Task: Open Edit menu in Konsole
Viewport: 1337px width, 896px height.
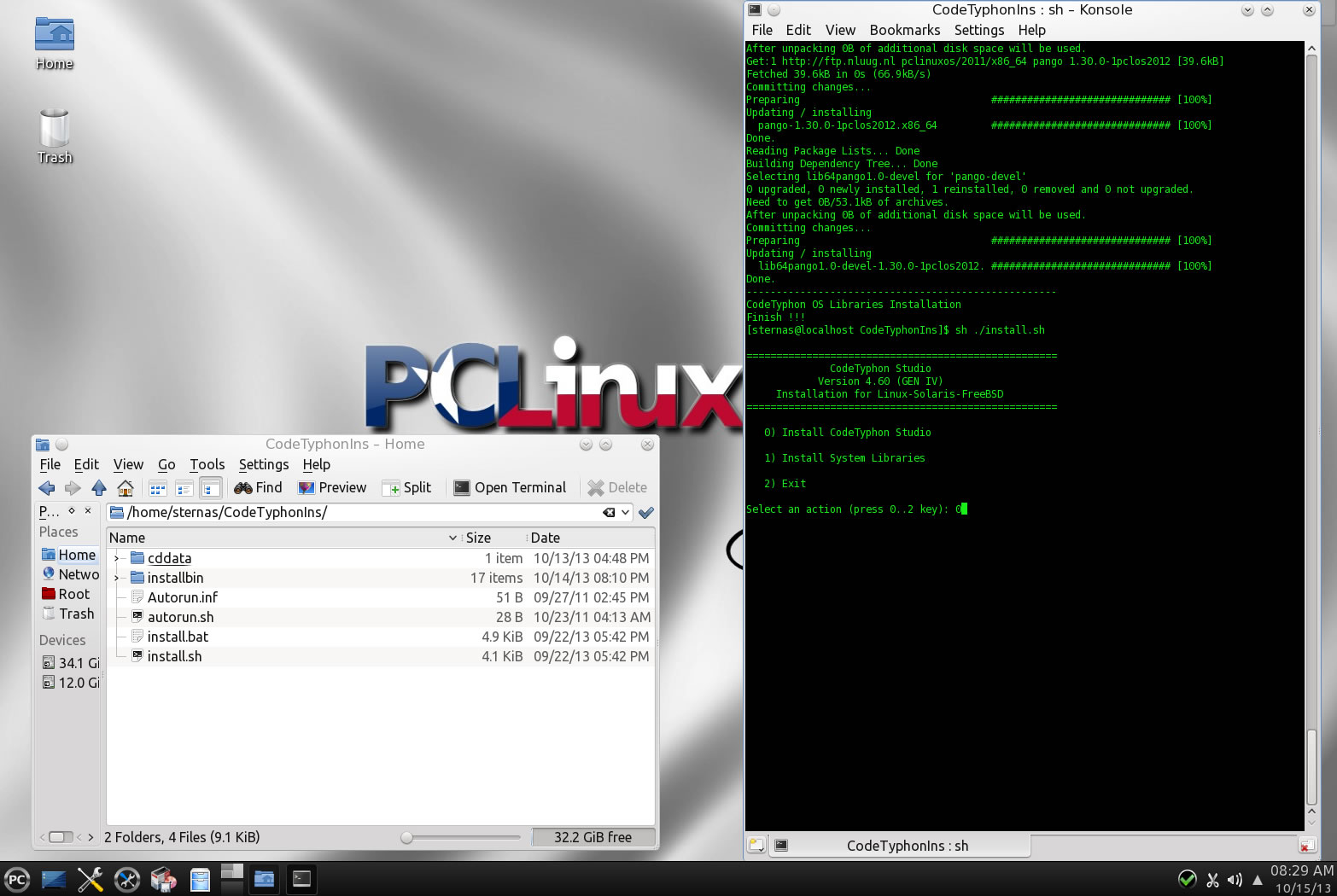Action: tap(798, 30)
